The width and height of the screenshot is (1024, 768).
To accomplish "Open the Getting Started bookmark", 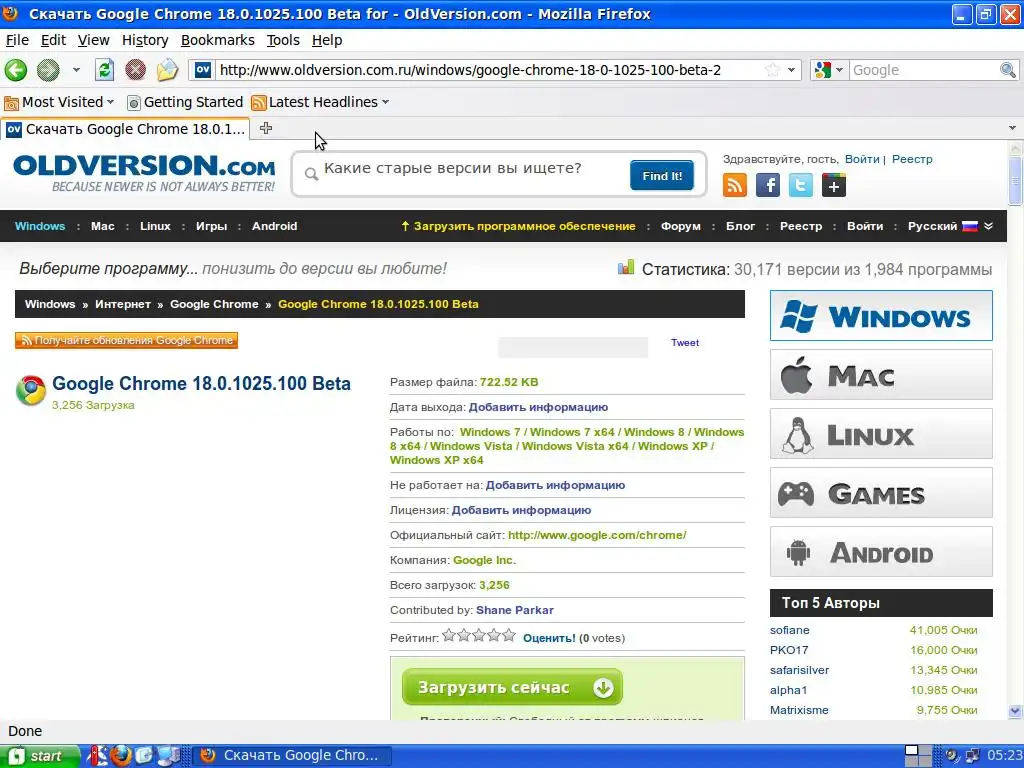I will (185, 102).
